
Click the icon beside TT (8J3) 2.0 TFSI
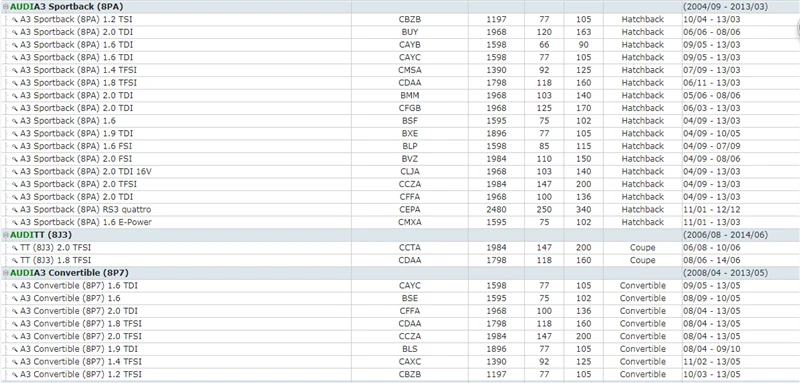[x=15, y=248]
